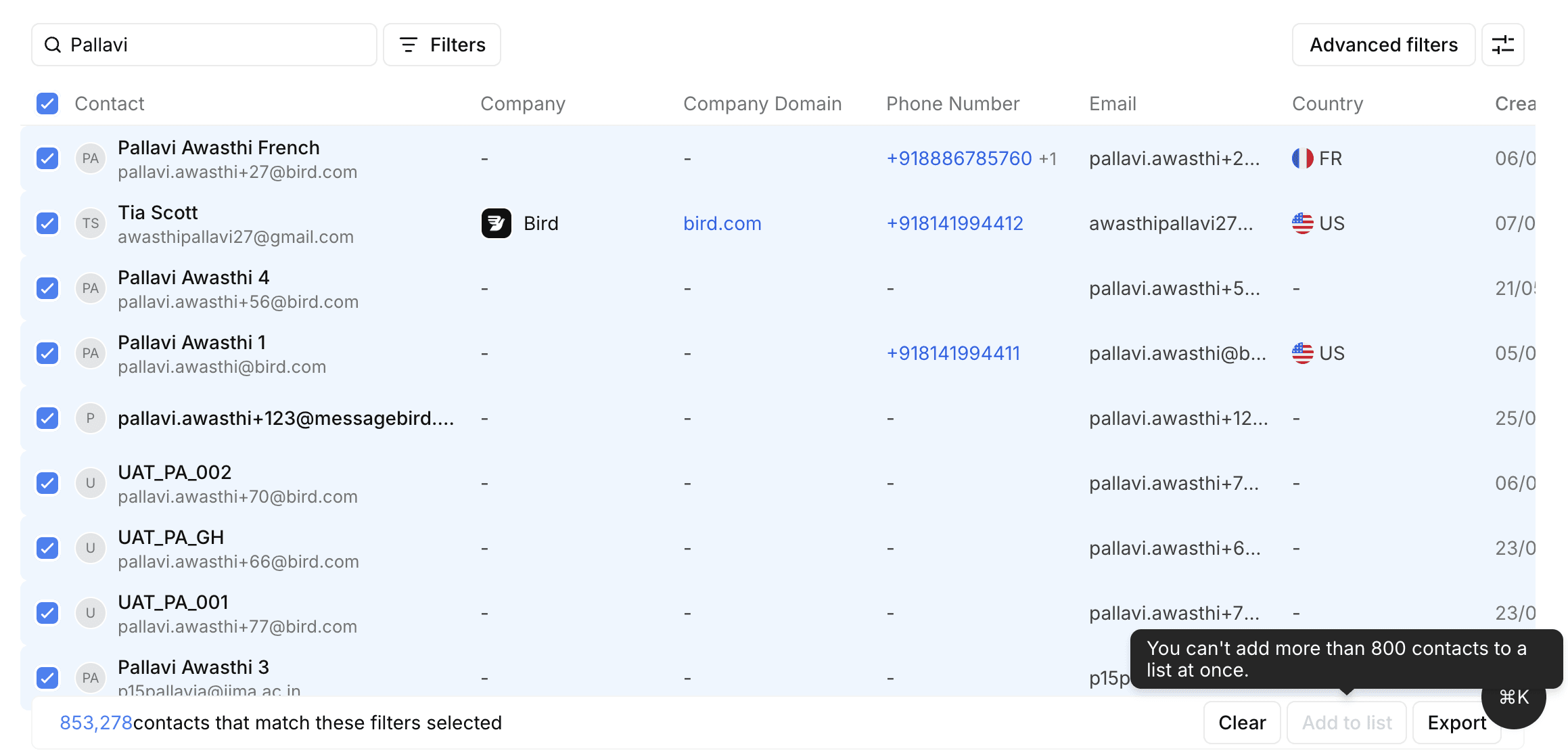Screen dimensions: 1568x751
Task: Click the Export button
Action: tap(1456, 723)
